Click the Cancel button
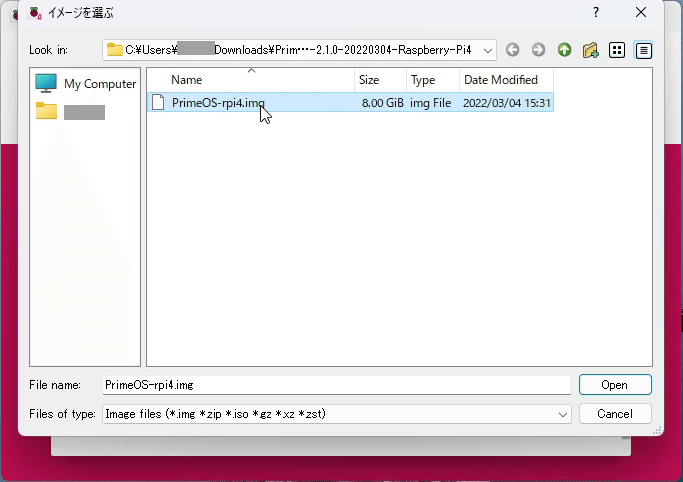The width and height of the screenshot is (683, 482). (x=615, y=414)
